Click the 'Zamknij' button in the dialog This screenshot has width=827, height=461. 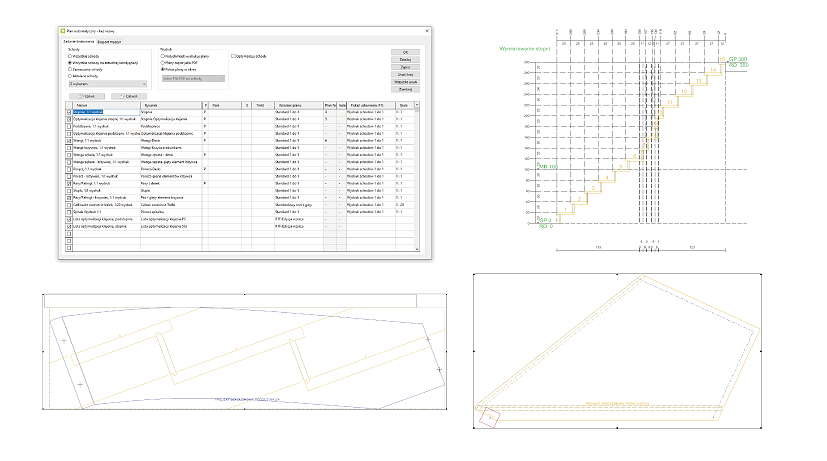[x=406, y=89]
